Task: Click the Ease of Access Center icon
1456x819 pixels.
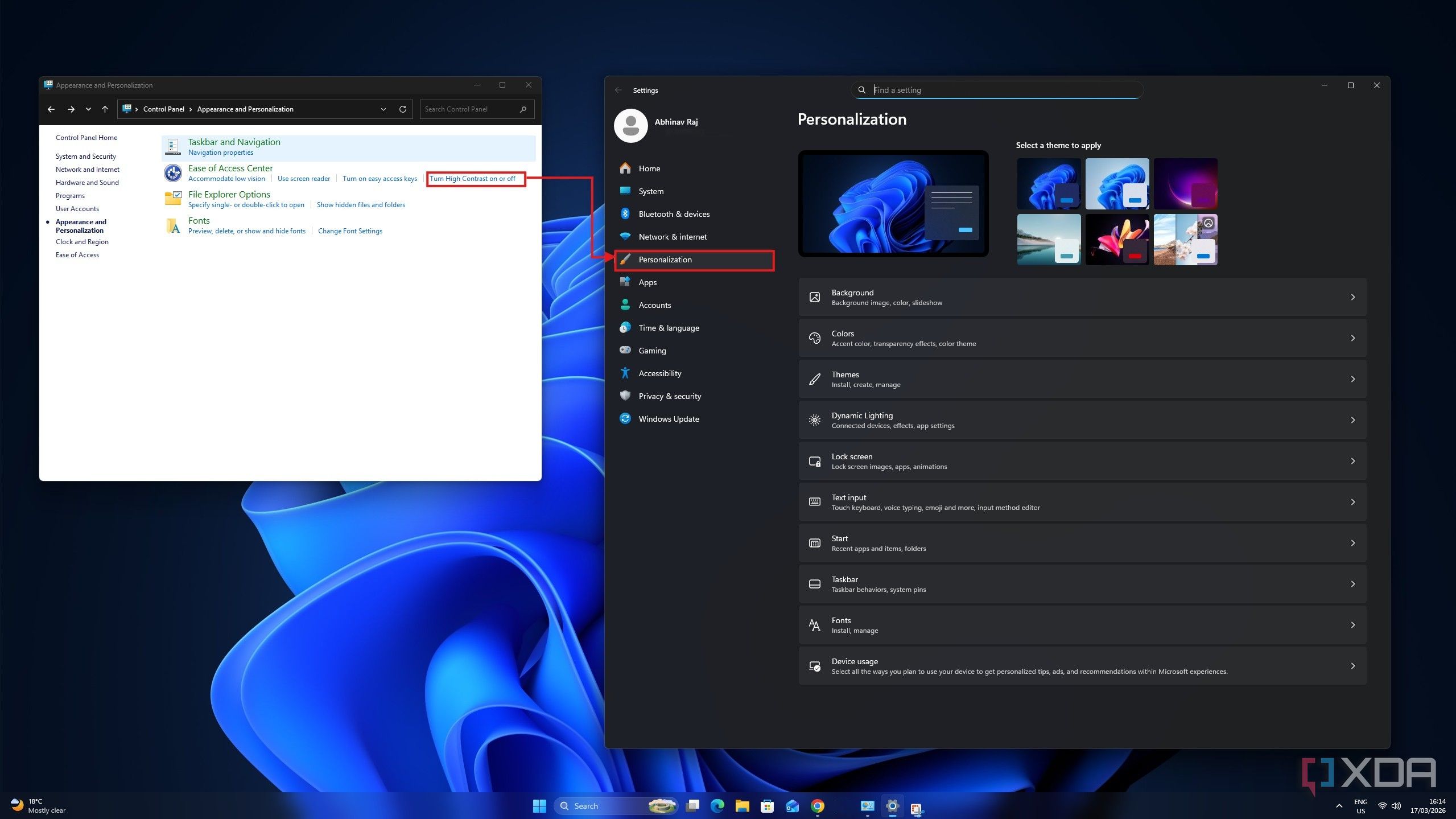Action: click(x=173, y=172)
